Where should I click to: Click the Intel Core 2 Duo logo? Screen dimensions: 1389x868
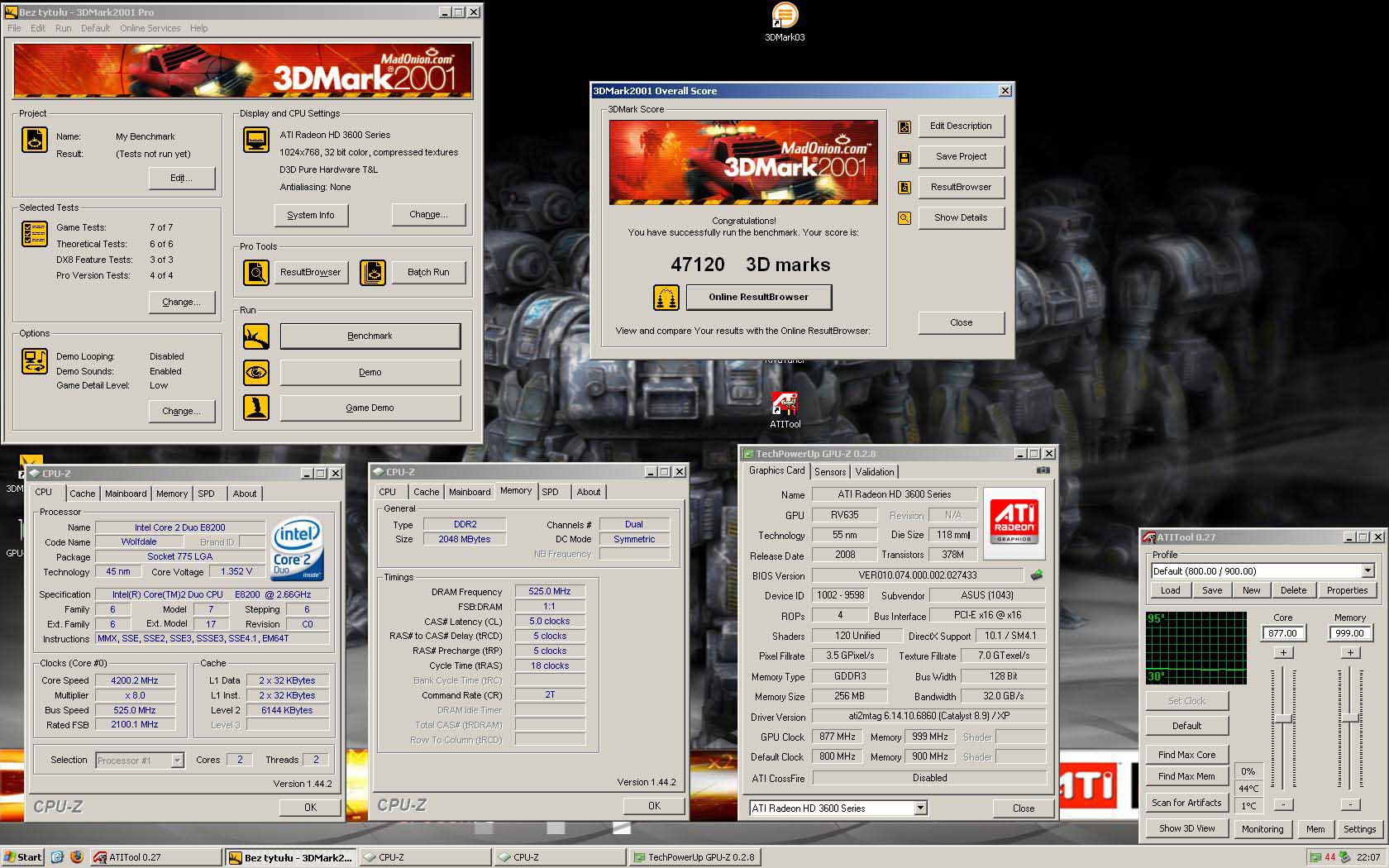[x=296, y=550]
